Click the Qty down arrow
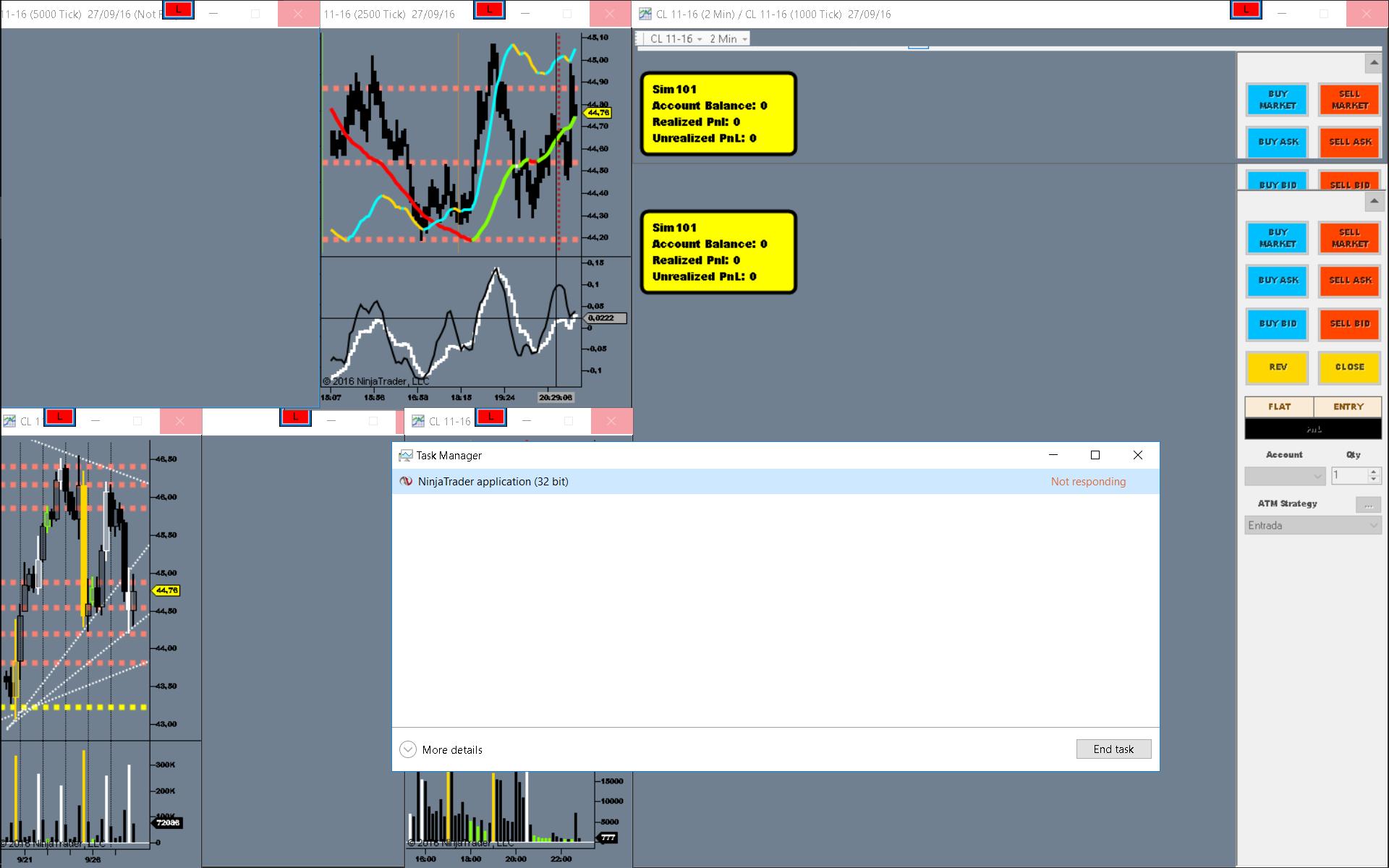Viewport: 1389px width, 868px height. [x=1373, y=480]
